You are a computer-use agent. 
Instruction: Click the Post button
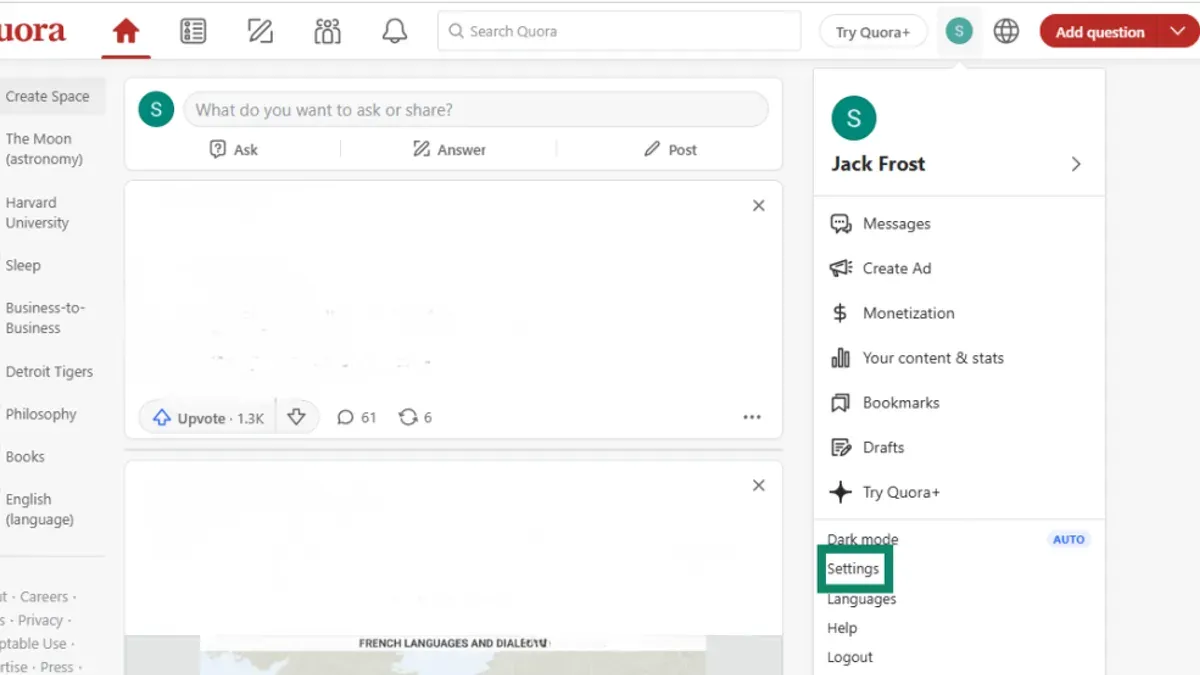(670, 149)
